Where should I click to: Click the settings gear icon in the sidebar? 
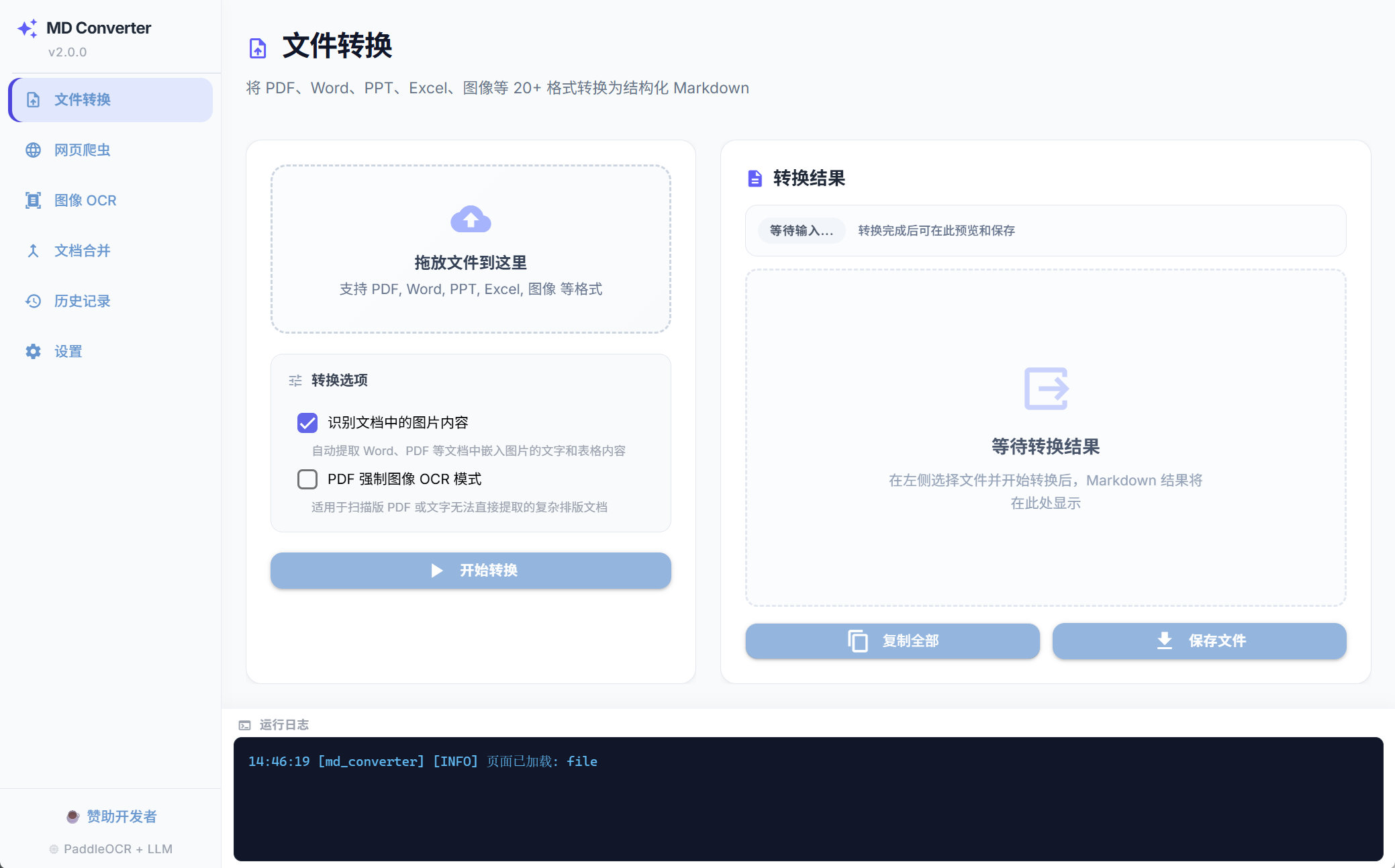[x=33, y=351]
